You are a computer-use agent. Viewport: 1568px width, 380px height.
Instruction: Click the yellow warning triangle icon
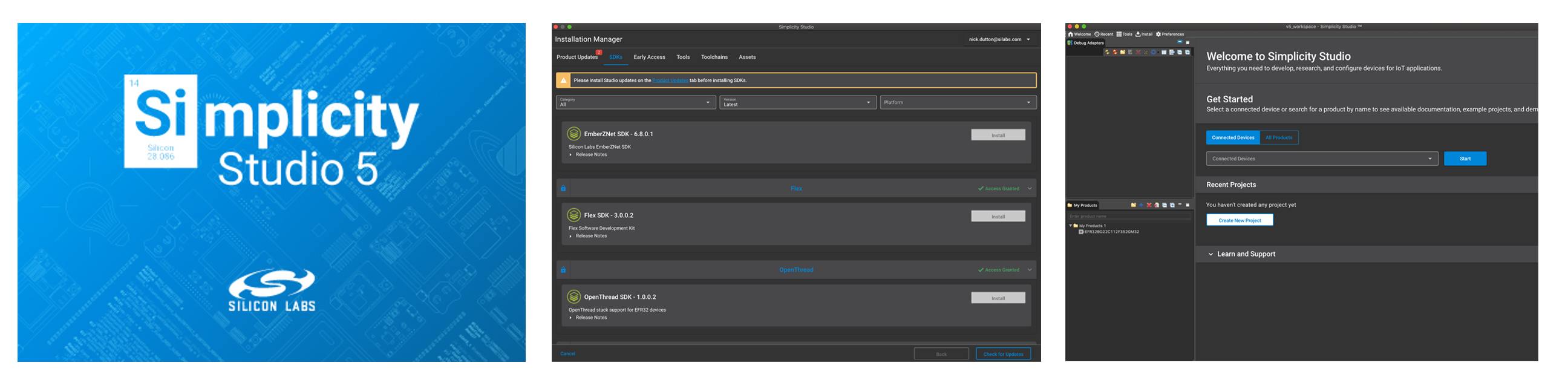point(563,80)
